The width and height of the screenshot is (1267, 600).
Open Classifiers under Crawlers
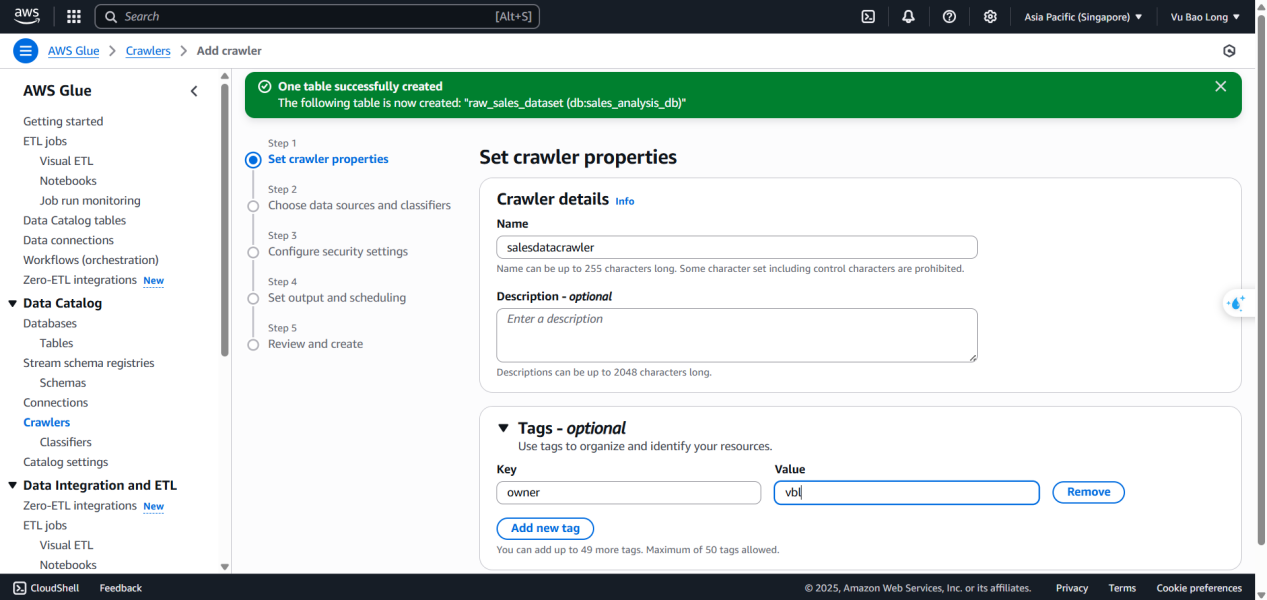tap(66, 442)
